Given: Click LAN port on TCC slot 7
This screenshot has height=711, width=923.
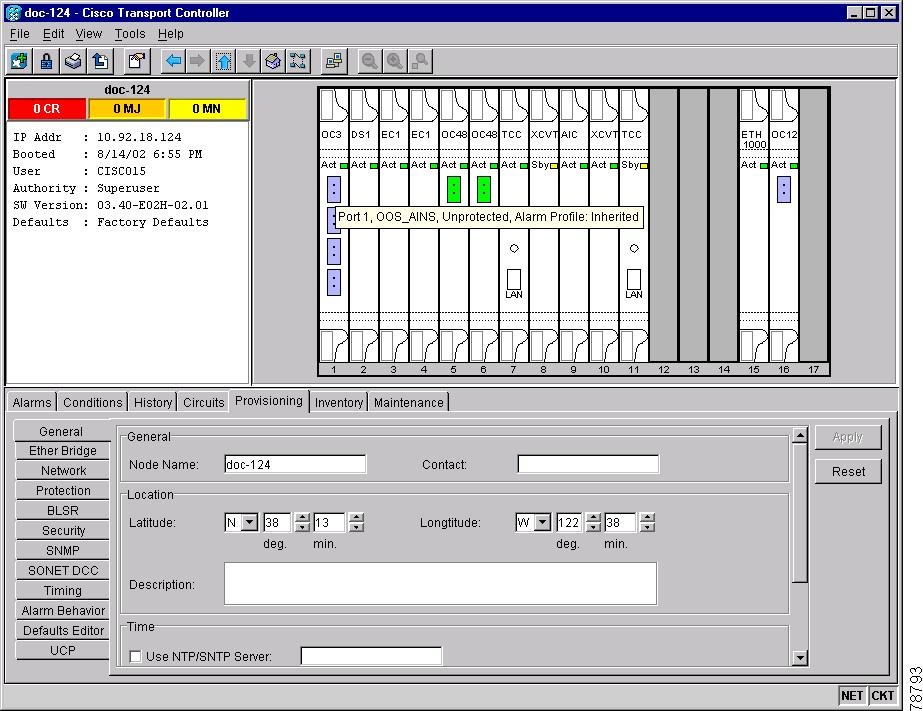Looking at the screenshot, I should 514,280.
